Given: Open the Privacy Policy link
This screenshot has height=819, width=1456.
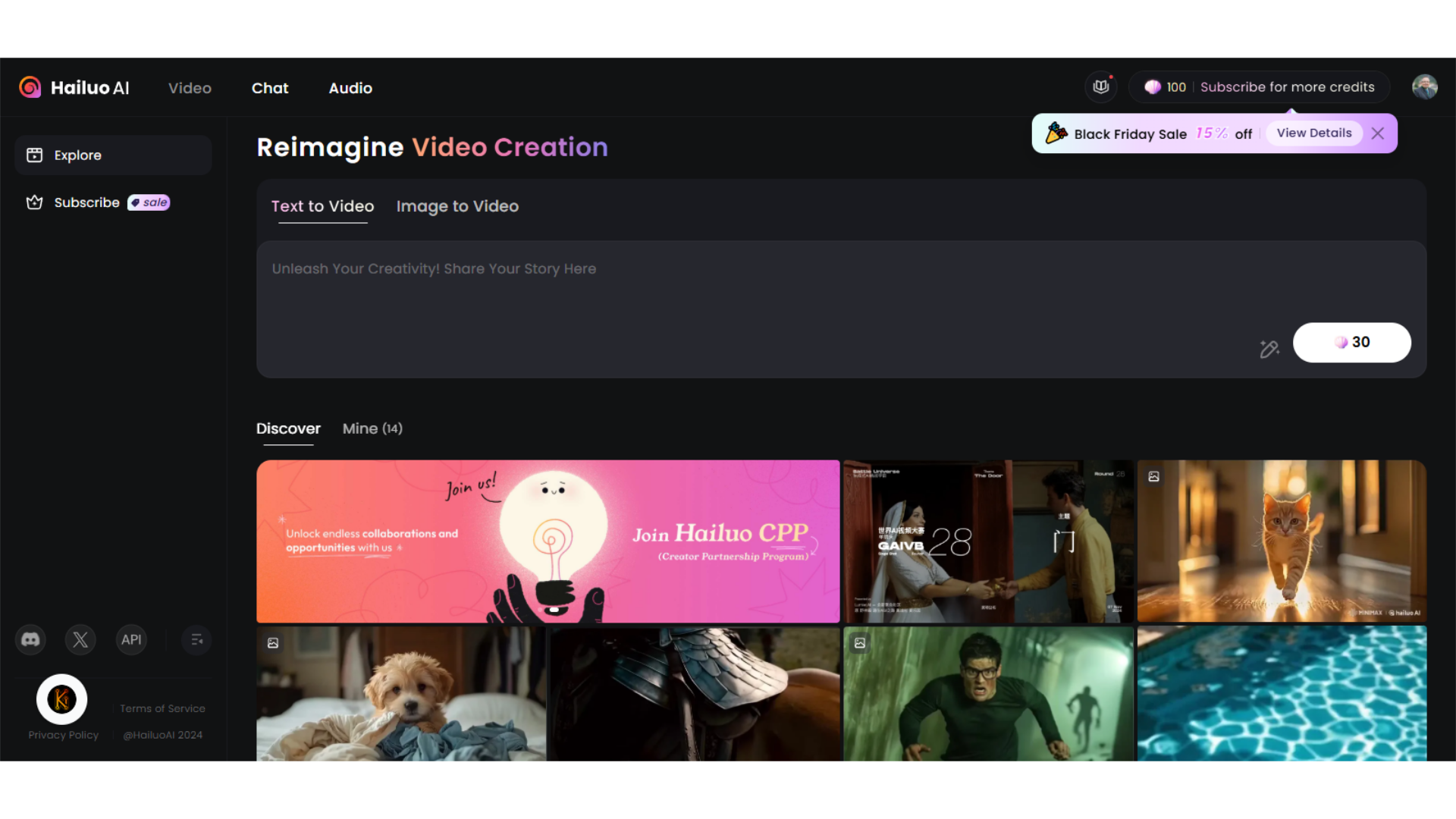Looking at the screenshot, I should [x=64, y=735].
